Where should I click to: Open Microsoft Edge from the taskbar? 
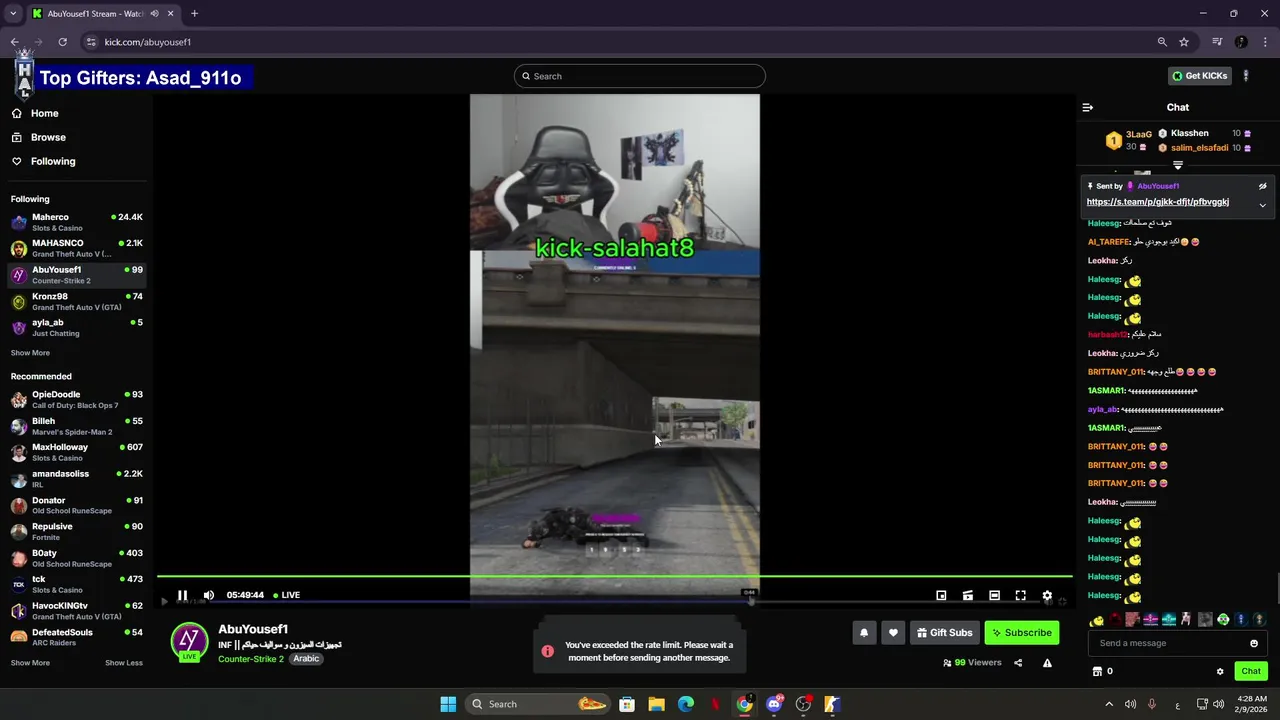coord(686,704)
